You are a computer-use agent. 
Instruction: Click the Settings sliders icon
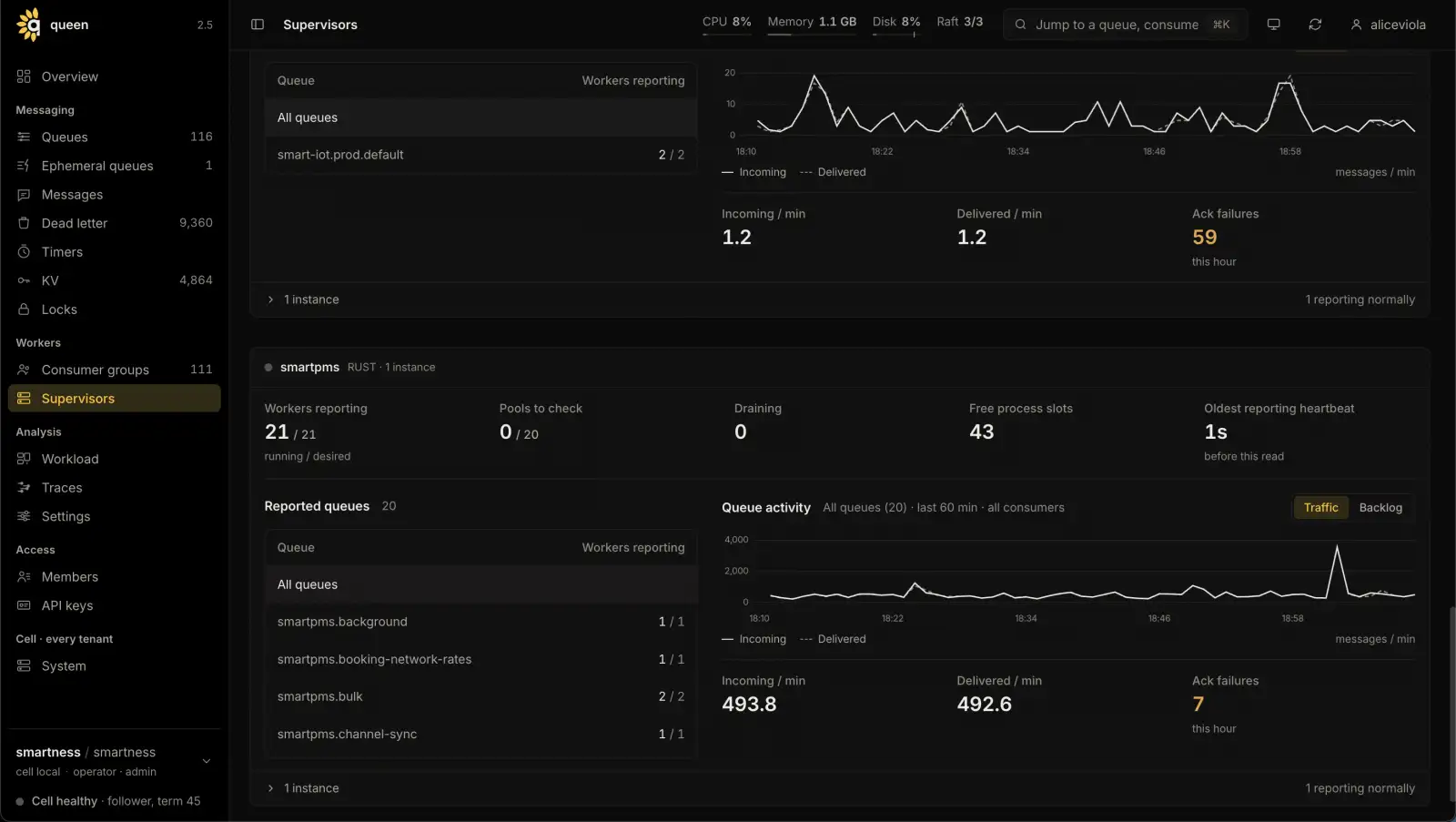click(24, 516)
